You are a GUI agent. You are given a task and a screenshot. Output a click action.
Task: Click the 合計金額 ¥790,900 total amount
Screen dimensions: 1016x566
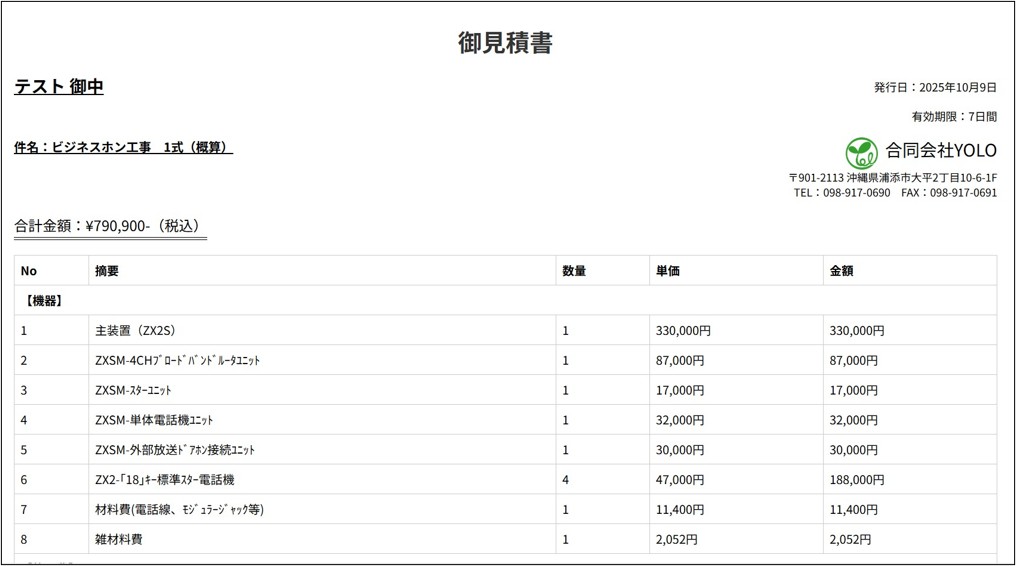[x=110, y=226]
